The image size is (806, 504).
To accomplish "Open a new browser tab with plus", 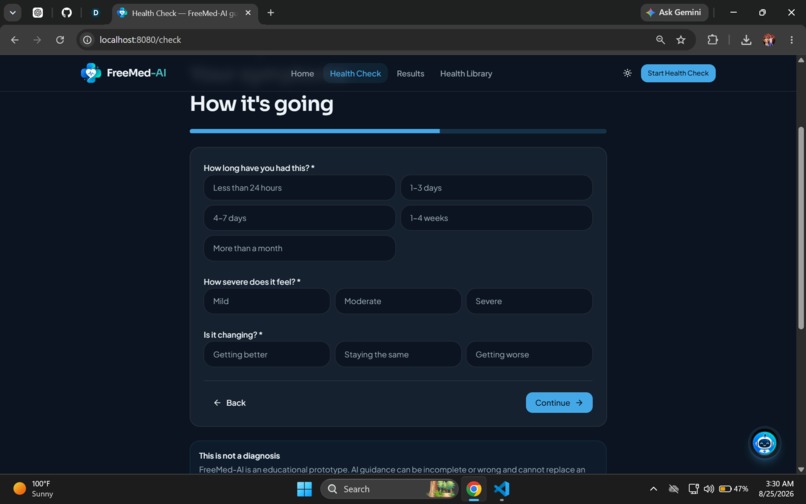I will (x=270, y=13).
